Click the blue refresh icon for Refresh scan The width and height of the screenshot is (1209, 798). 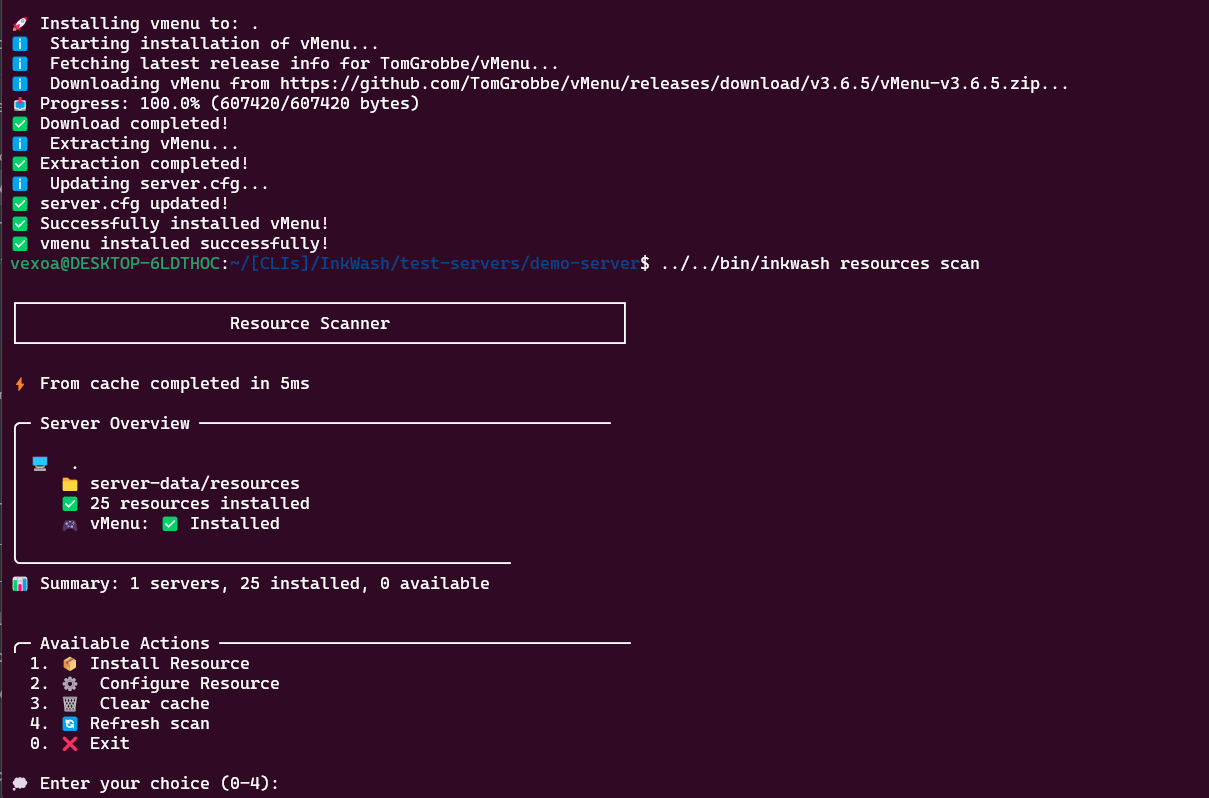[70, 723]
